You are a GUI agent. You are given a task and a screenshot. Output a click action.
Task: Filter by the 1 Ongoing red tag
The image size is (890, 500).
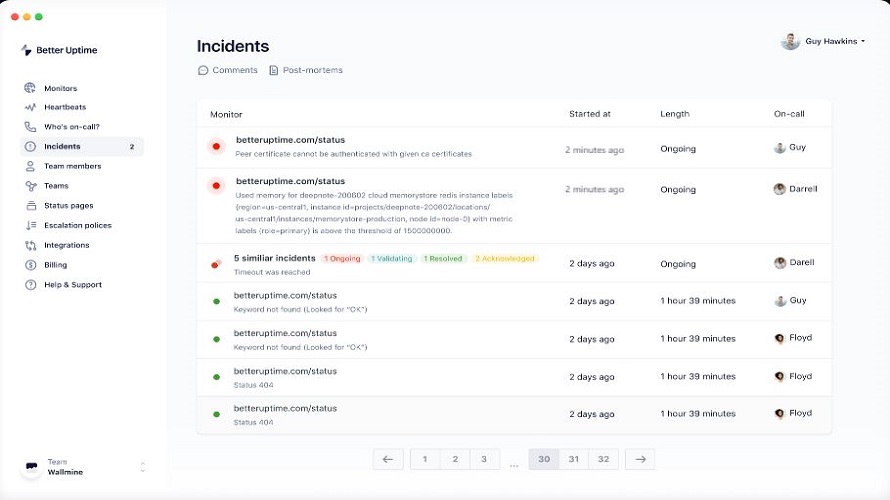tap(342, 259)
